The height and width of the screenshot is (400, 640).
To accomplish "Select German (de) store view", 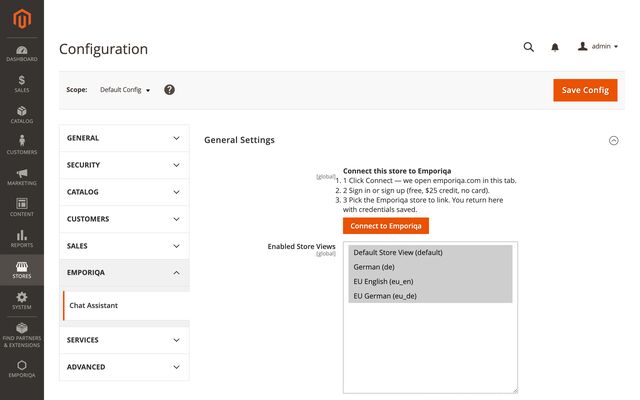I will point(430,267).
